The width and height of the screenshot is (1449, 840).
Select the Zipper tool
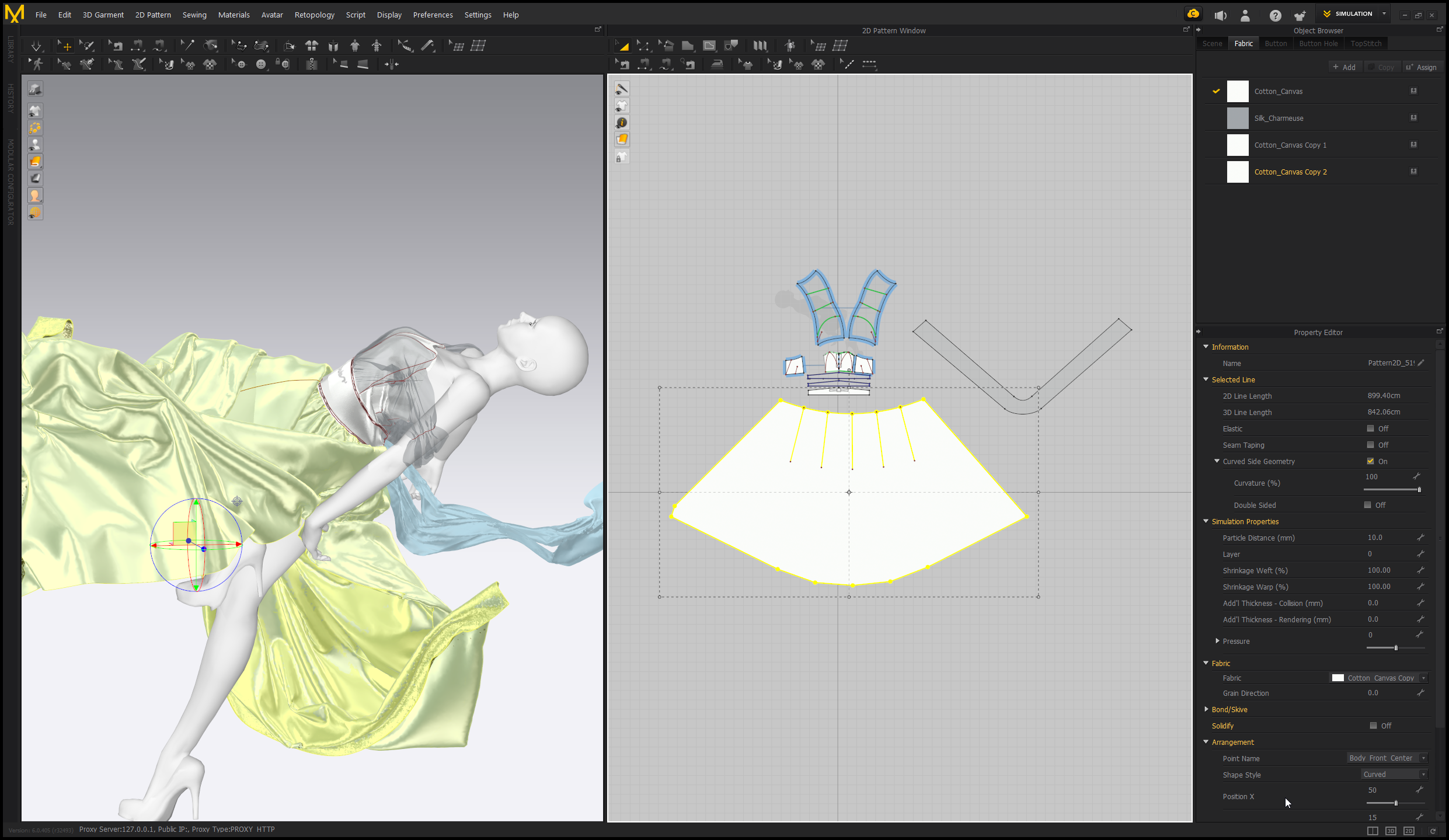point(312,64)
